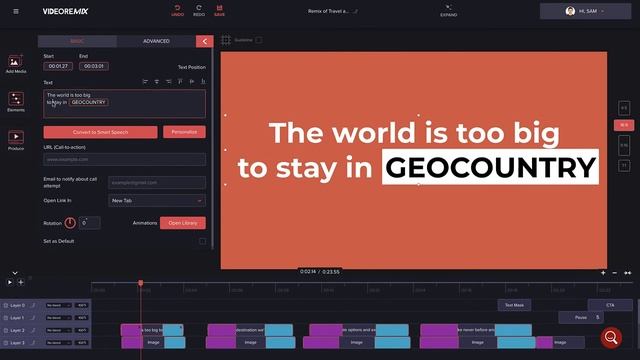Align text to vertical middle

tap(192, 82)
